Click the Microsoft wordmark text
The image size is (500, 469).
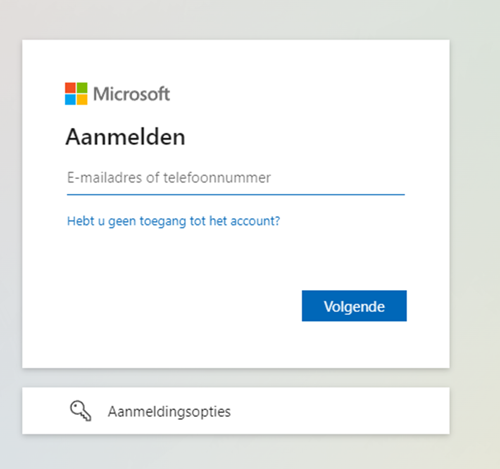(x=131, y=94)
